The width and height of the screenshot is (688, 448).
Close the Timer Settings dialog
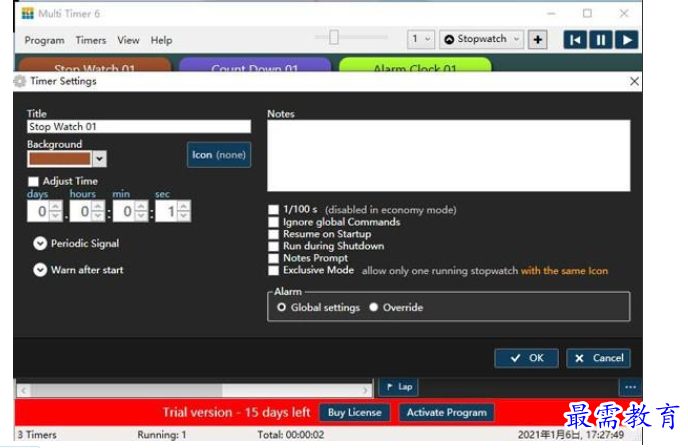[x=634, y=81]
